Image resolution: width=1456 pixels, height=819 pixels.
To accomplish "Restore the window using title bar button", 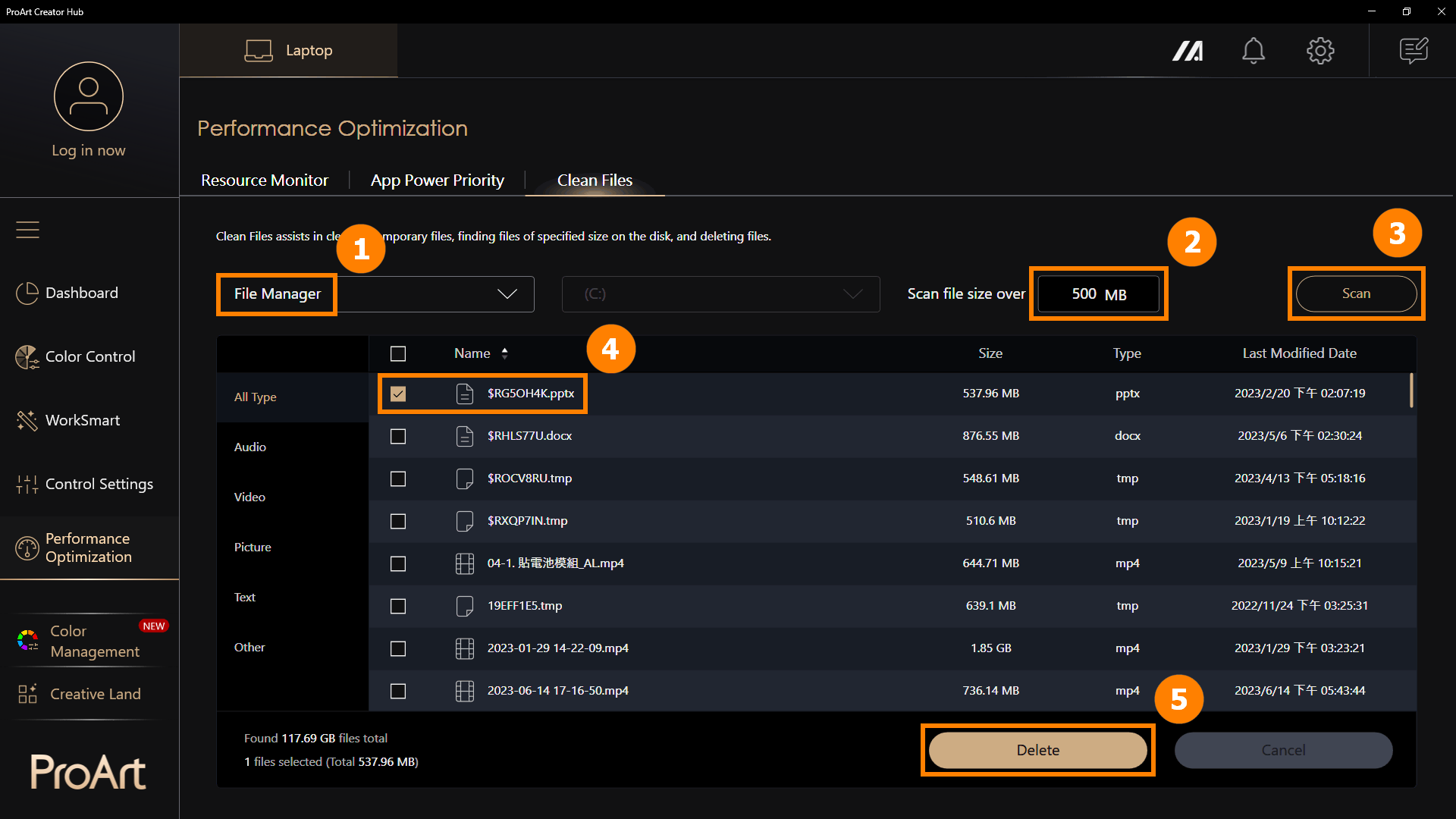I will 1406,11.
